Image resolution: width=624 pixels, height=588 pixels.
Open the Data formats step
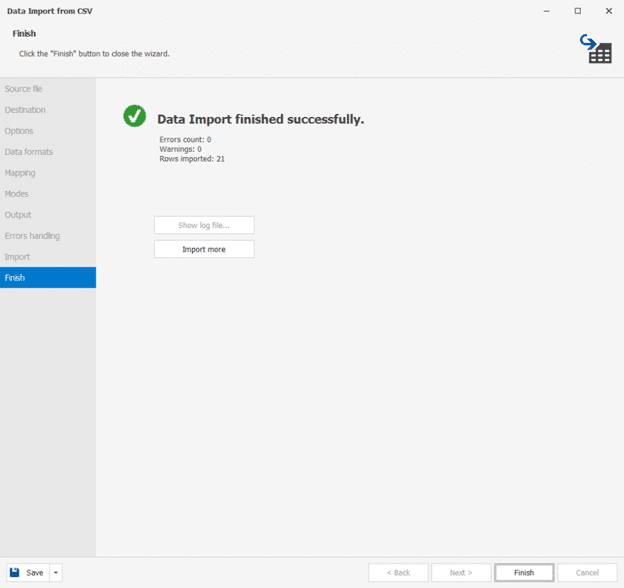29,152
